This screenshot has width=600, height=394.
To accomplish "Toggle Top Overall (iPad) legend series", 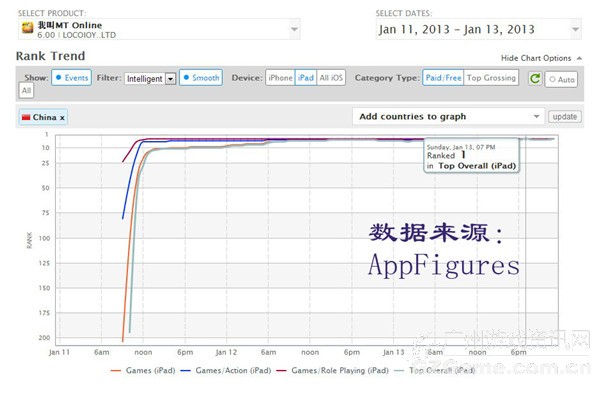I will 435,370.
